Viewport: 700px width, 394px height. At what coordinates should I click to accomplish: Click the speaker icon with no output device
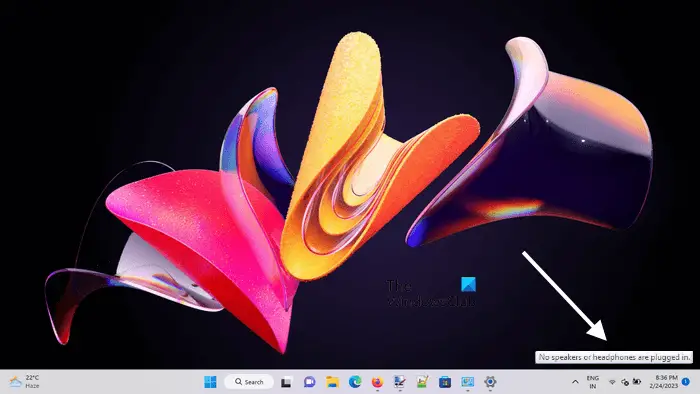[x=625, y=382]
